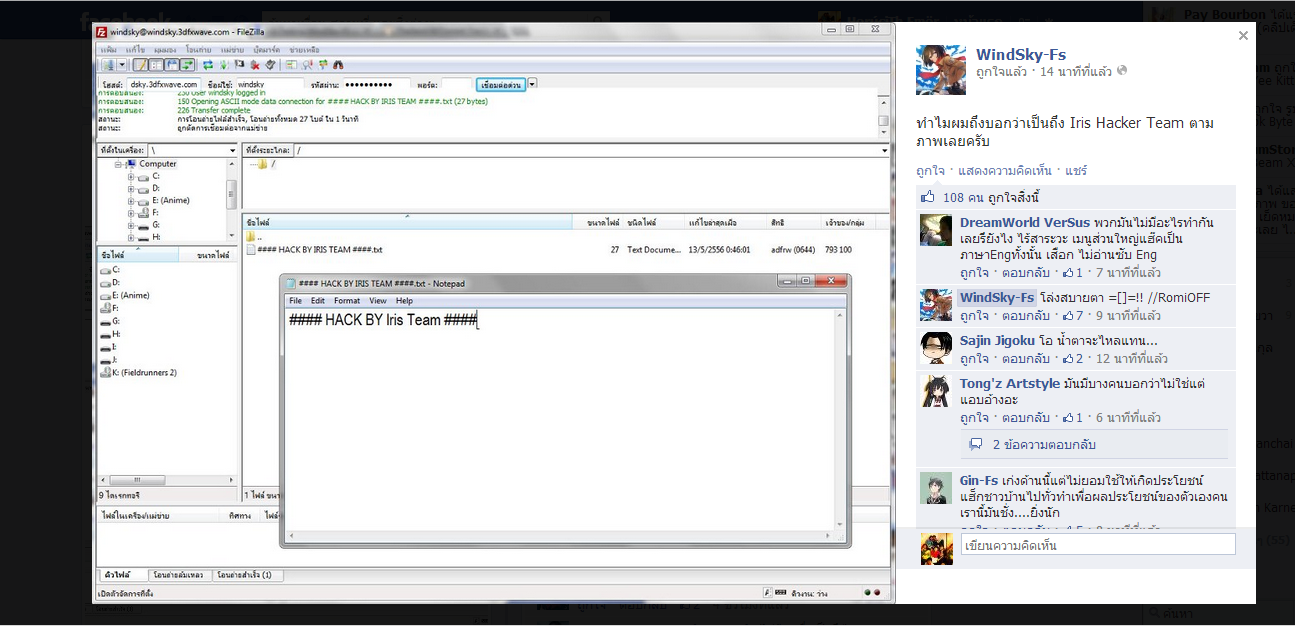
Task: Open the remote site path dropdown
Action: point(884,150)
